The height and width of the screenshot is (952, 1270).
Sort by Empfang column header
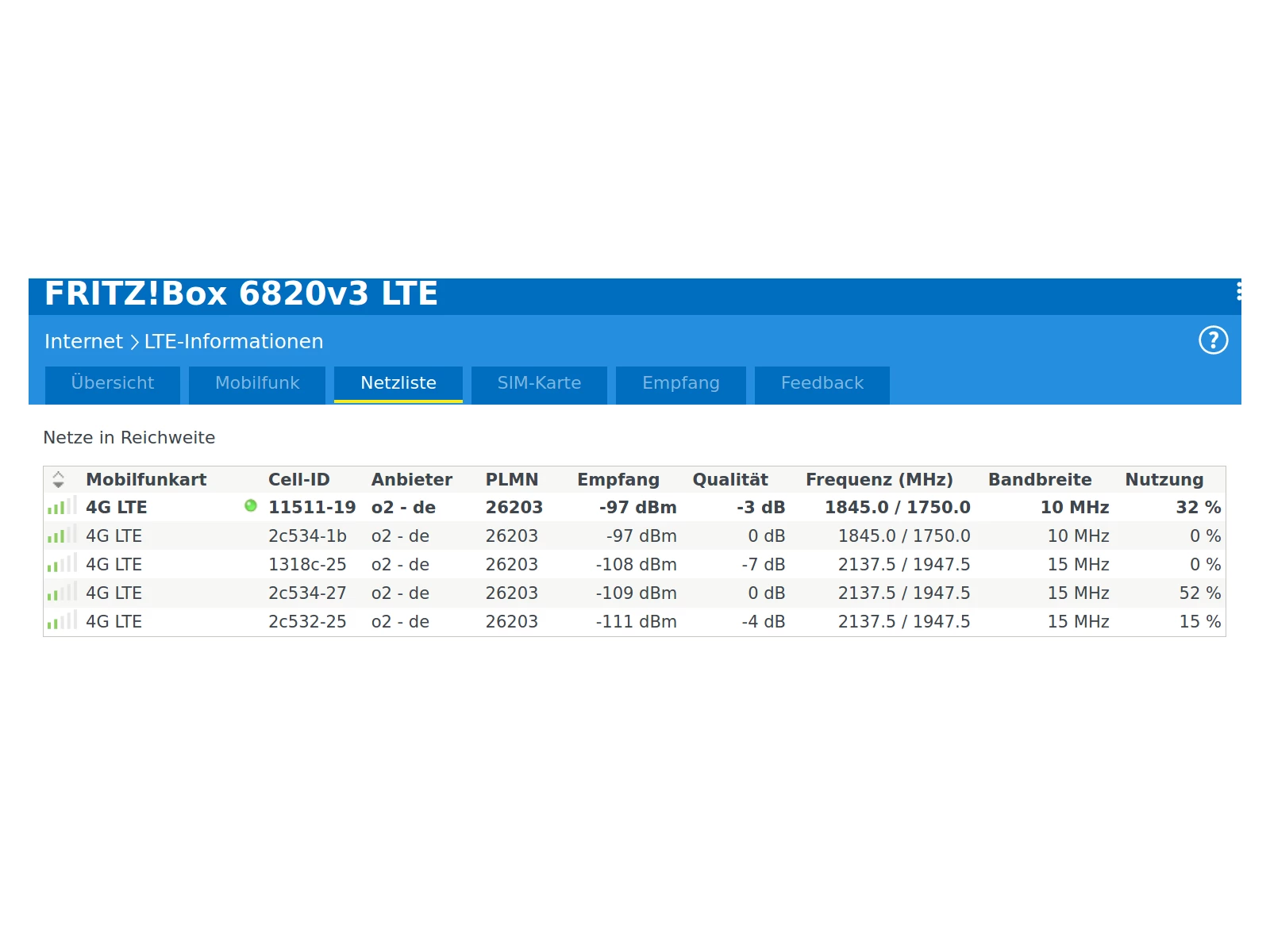tap(618, 479)
